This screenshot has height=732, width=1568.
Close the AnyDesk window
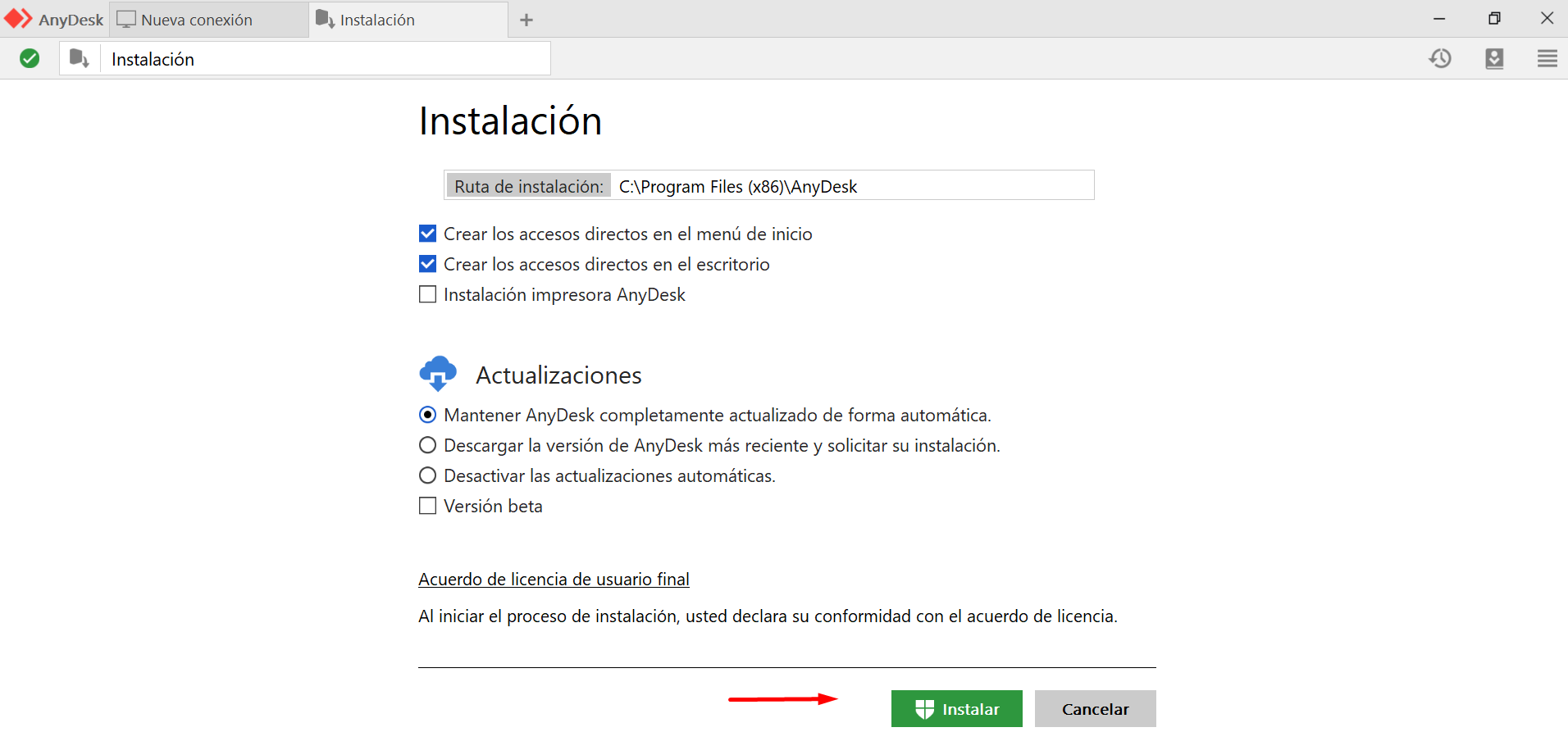(x=1547, y=18)
